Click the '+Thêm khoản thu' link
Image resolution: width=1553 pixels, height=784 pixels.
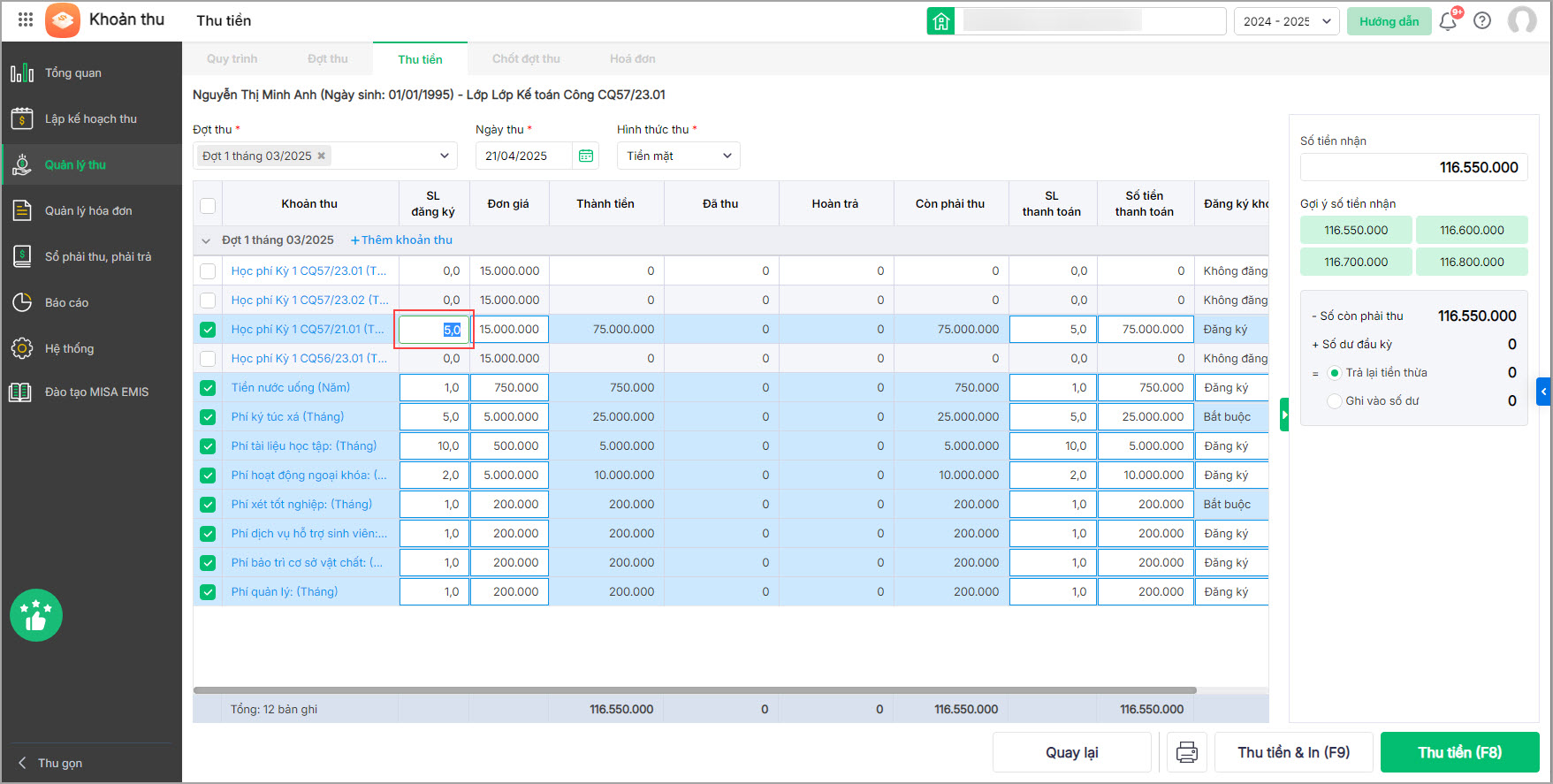point(401,240)
